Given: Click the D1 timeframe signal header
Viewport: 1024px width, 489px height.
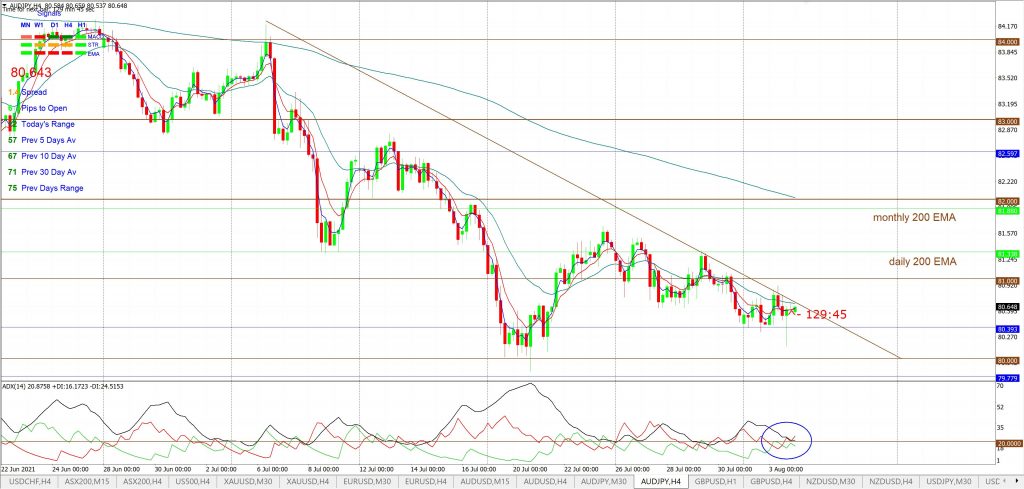Looking at the screenshot, I should (54, 25).
